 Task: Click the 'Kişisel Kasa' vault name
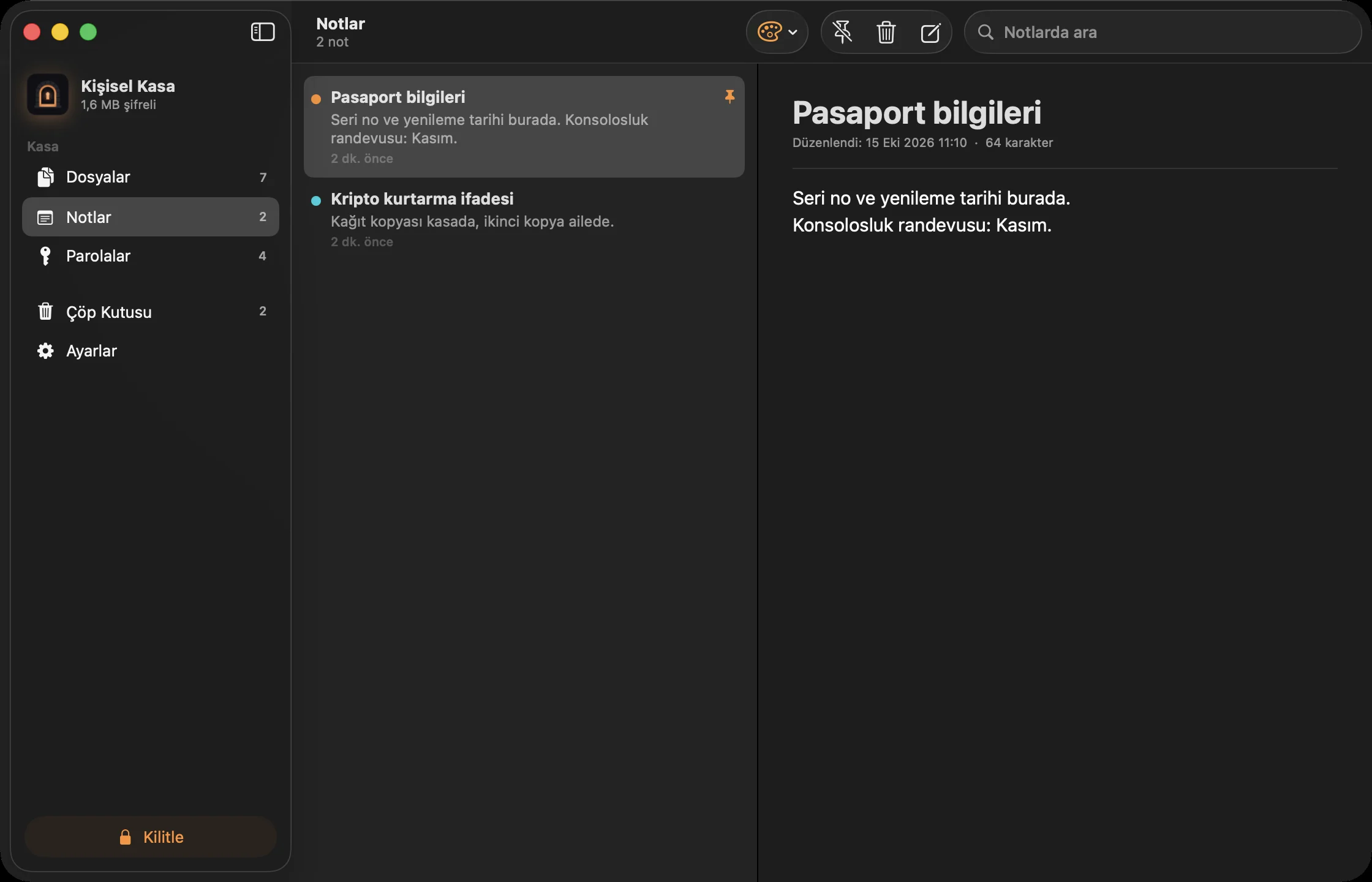128,86
